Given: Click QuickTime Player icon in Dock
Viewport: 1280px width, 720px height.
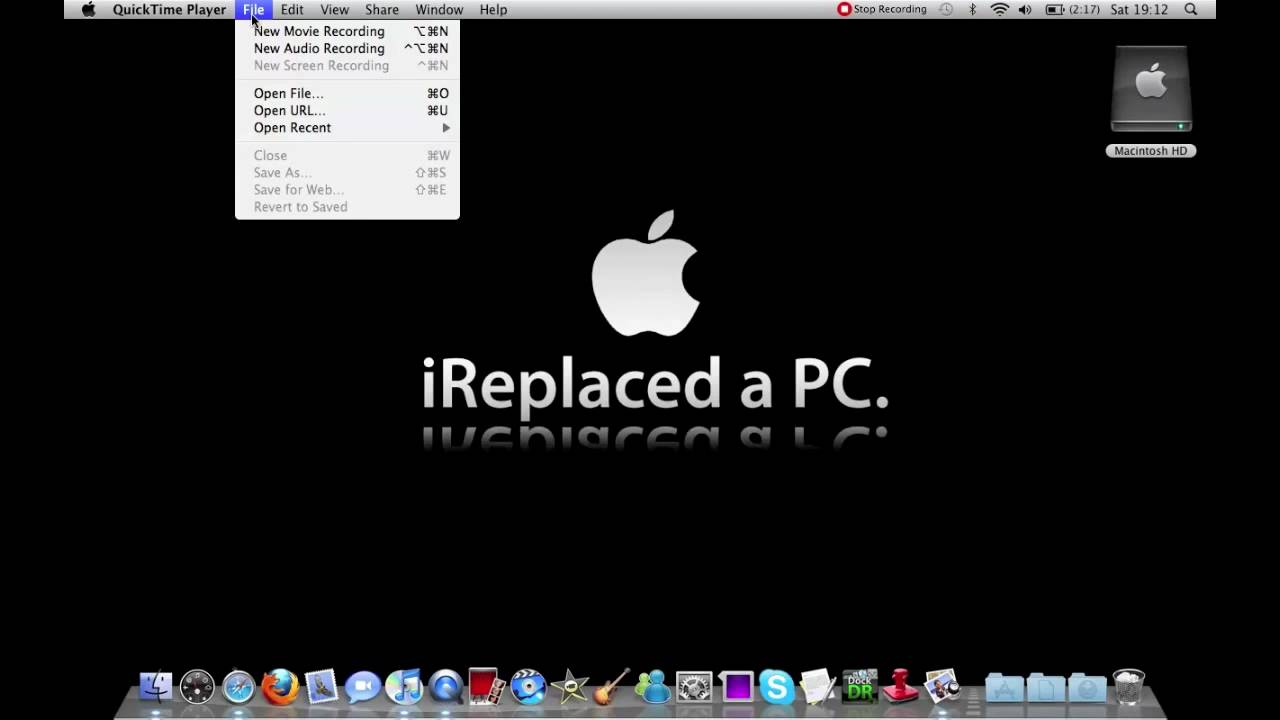Looking at the screenshot, I should click(x=445, y=687).
